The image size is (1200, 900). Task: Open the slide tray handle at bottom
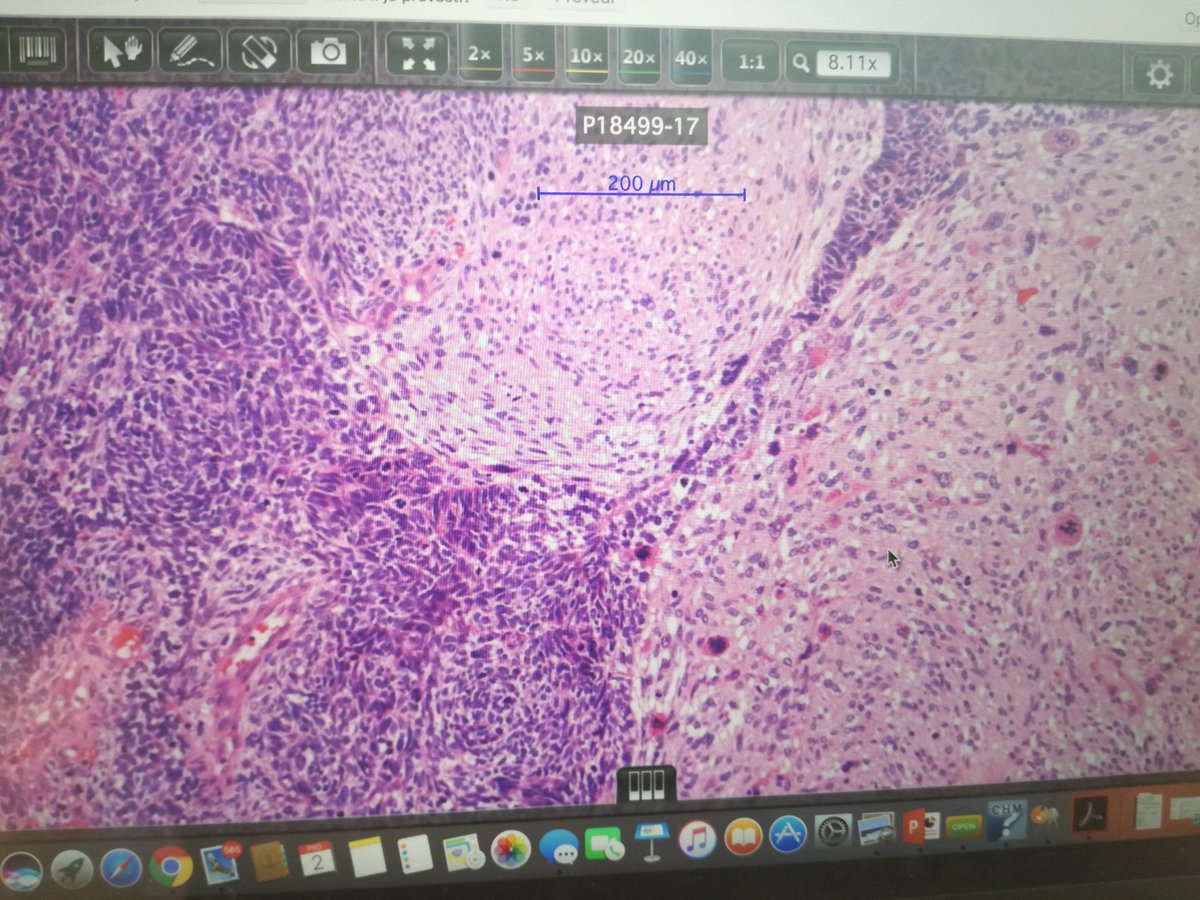(646, 784)
